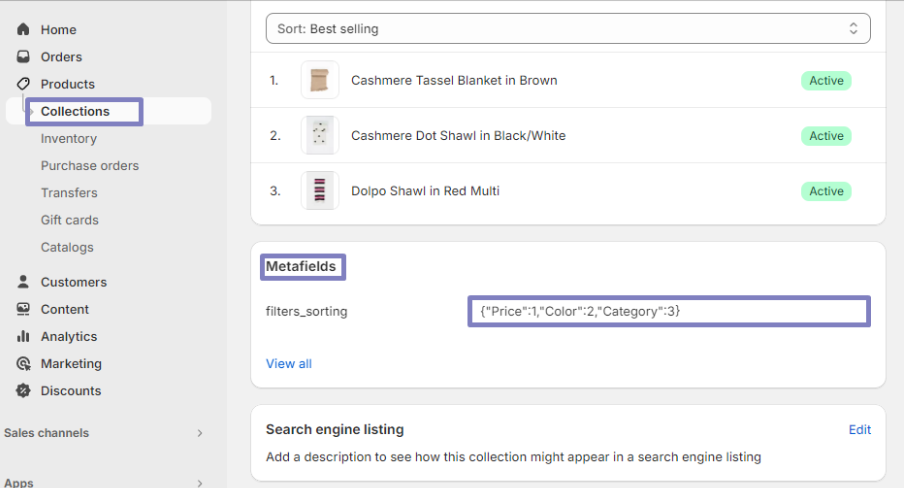Open Inventory from the sidebar
The height and width of the screenshot is (488, 908).
(69, 139)
